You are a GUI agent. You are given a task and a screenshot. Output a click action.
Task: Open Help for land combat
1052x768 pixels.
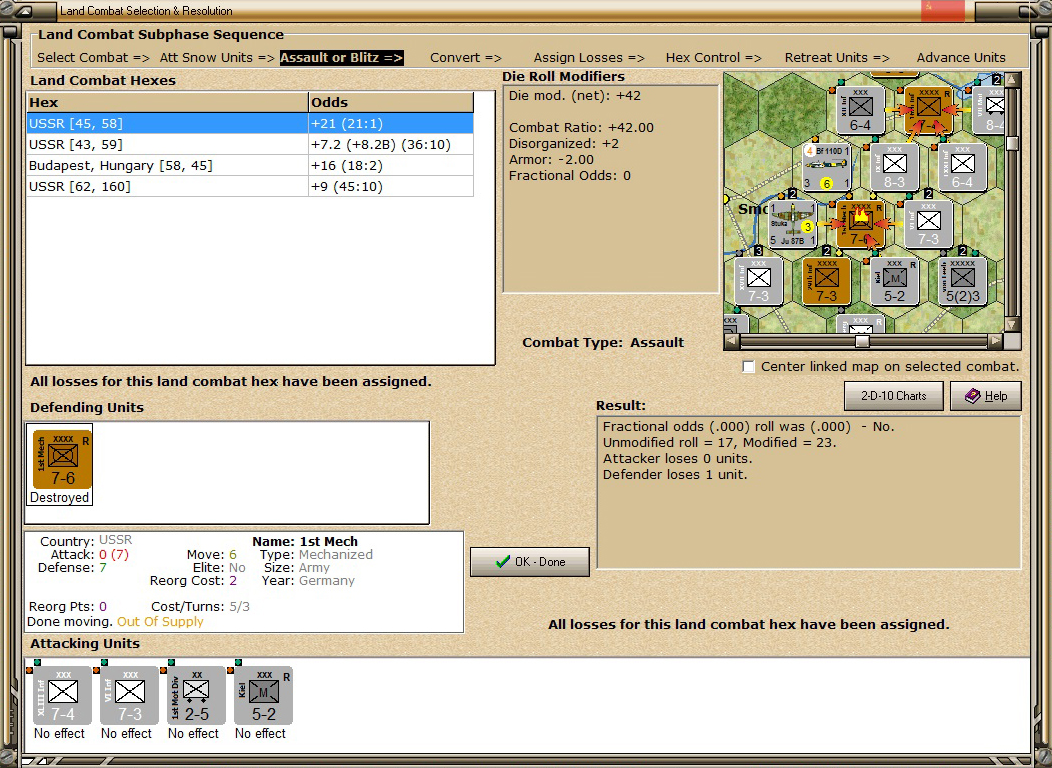coord(986,396)
